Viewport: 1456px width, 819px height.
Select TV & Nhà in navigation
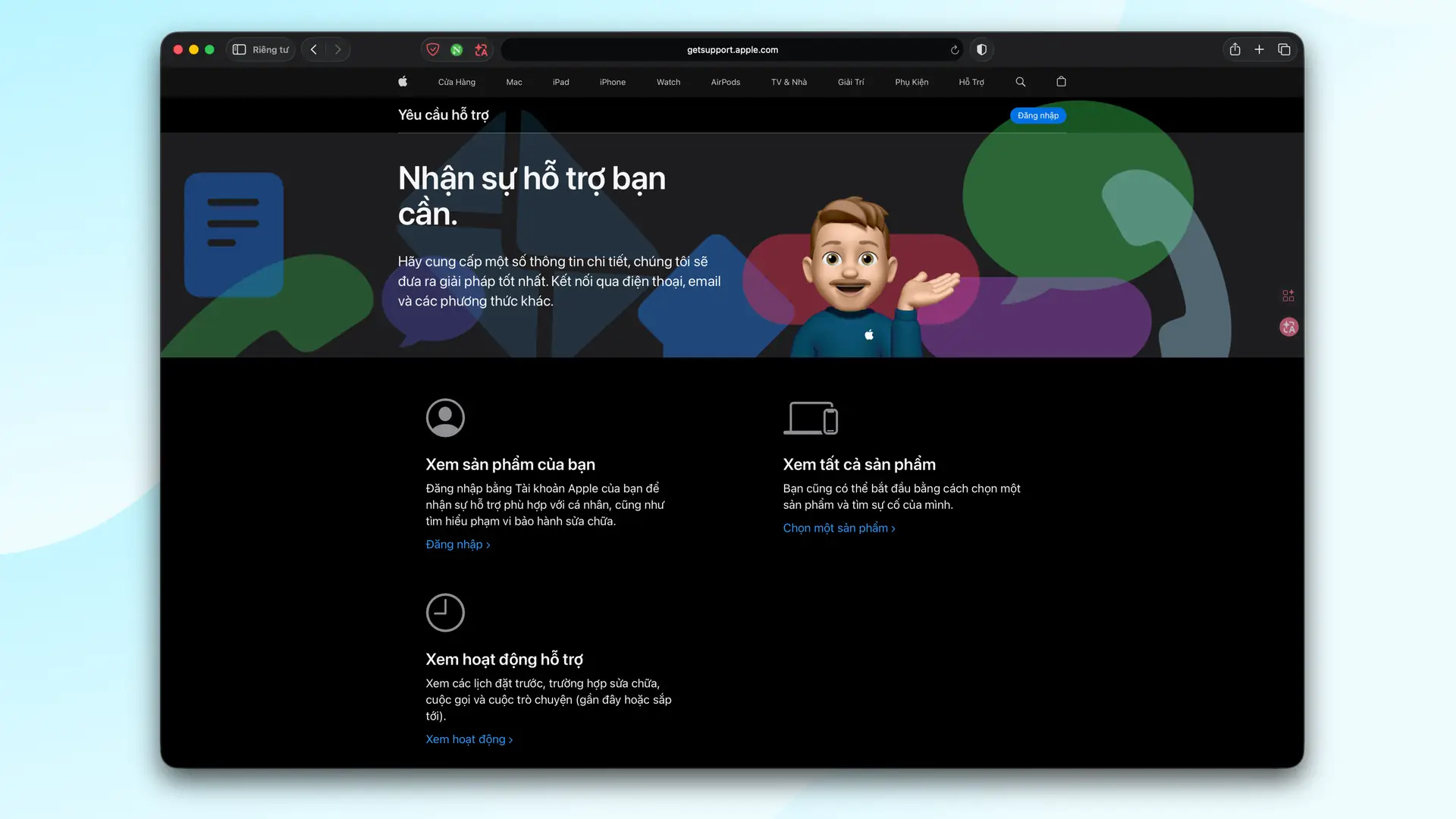[789, 82]
